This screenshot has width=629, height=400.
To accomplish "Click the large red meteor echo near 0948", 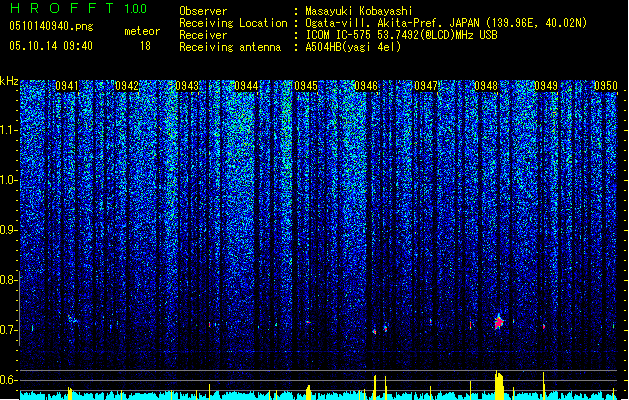I will pyautogui.click(x=499, y=322).
